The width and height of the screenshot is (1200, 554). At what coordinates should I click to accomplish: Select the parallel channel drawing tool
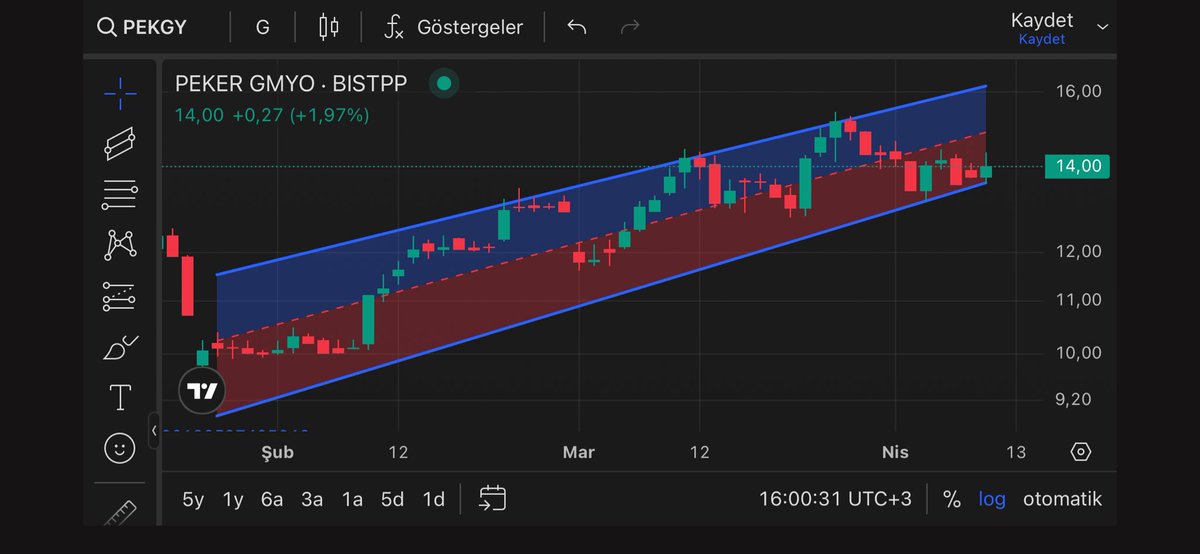click(x=120, y=144)
